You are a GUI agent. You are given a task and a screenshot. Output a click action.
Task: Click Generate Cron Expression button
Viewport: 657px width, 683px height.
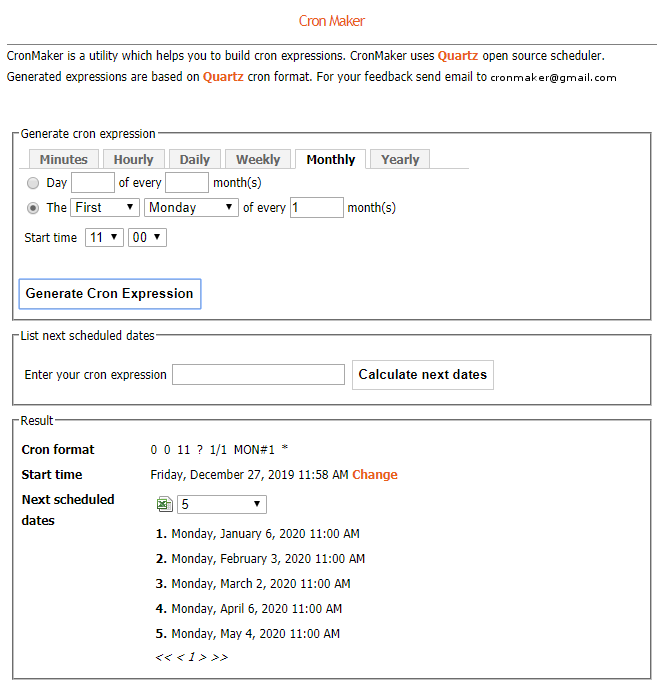tap(110, 294)
